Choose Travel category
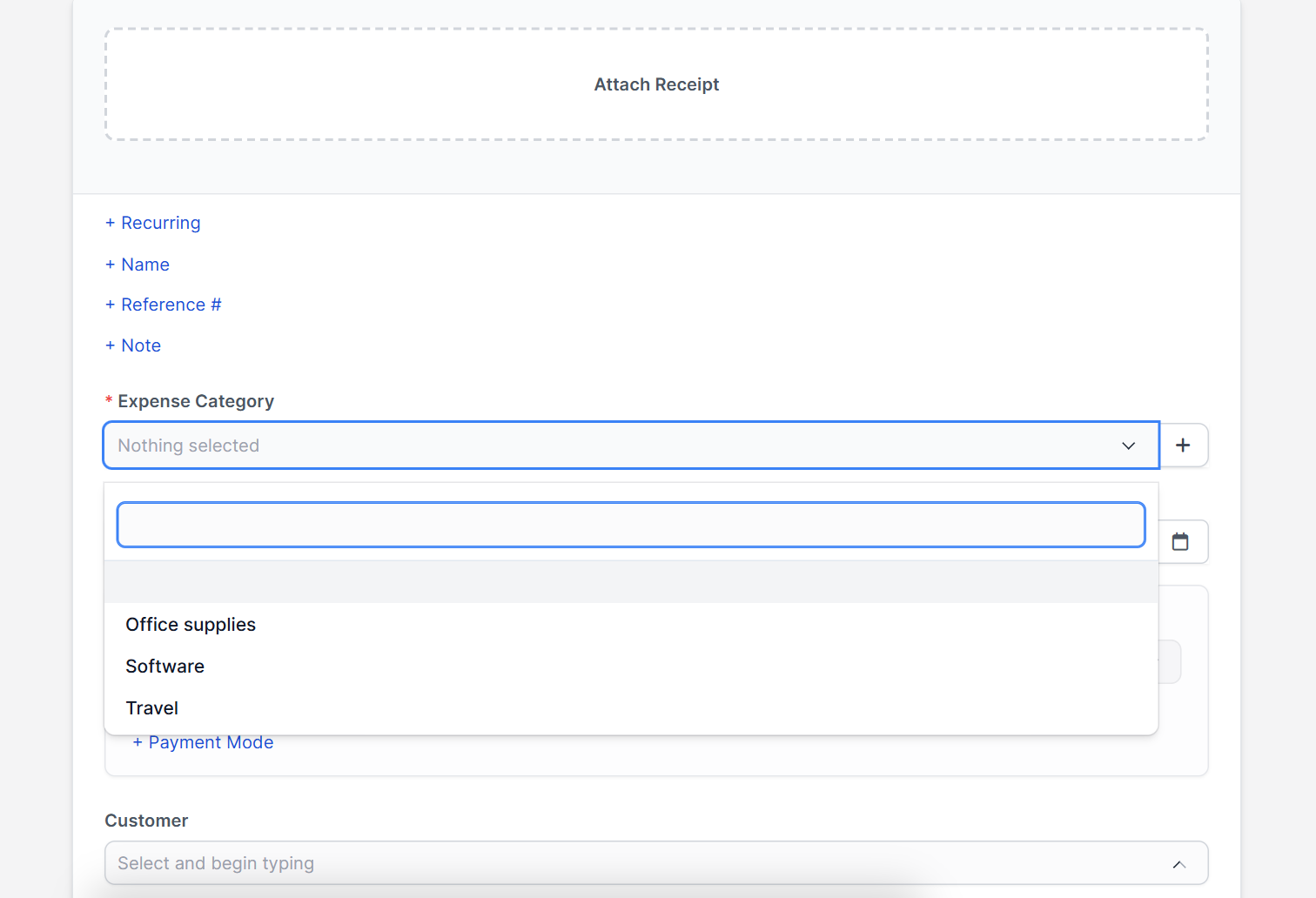The width and height of the screenshot is (1316, 898). pos(631,708)
